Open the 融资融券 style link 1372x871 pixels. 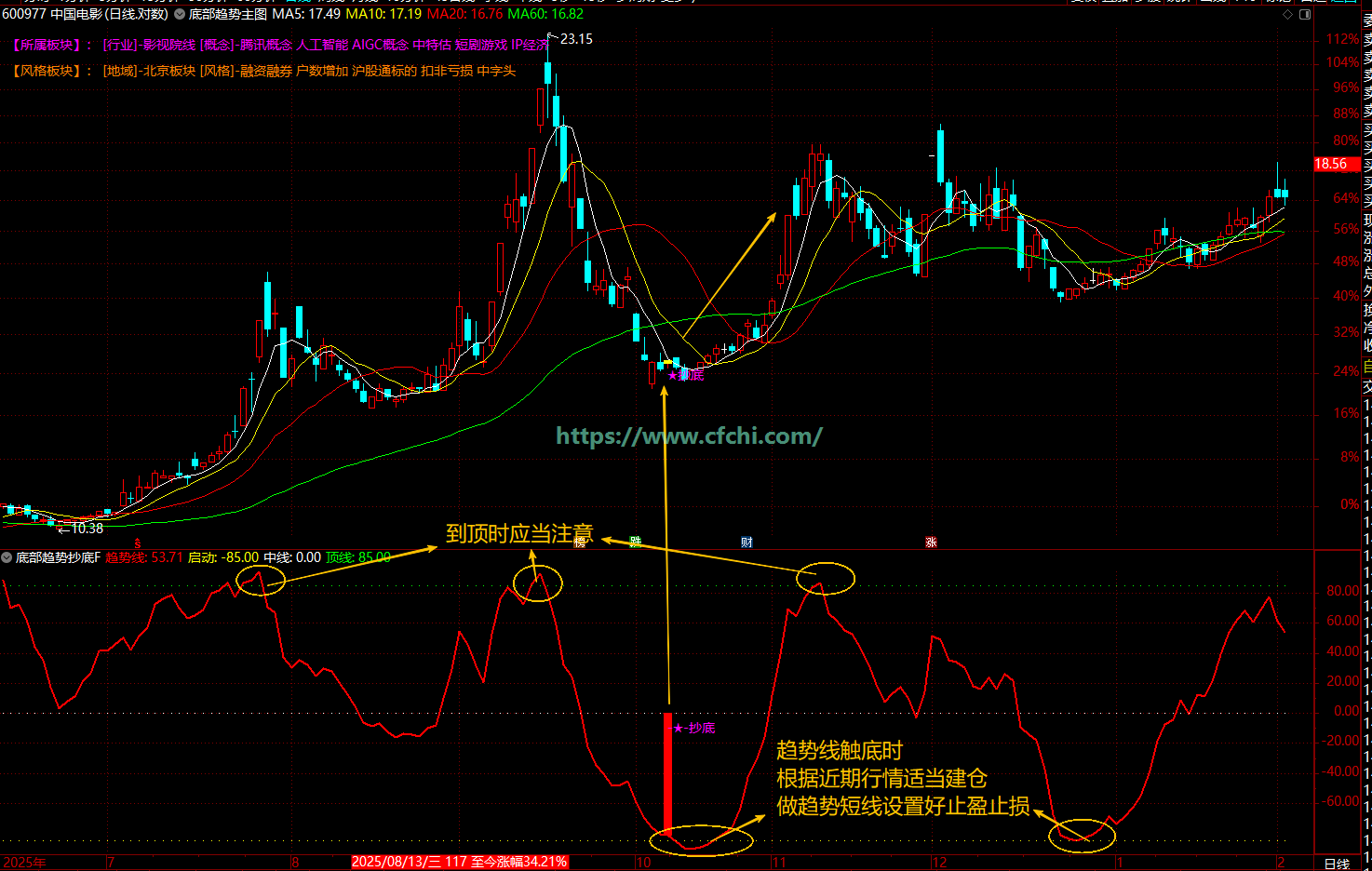click(266, 71)
